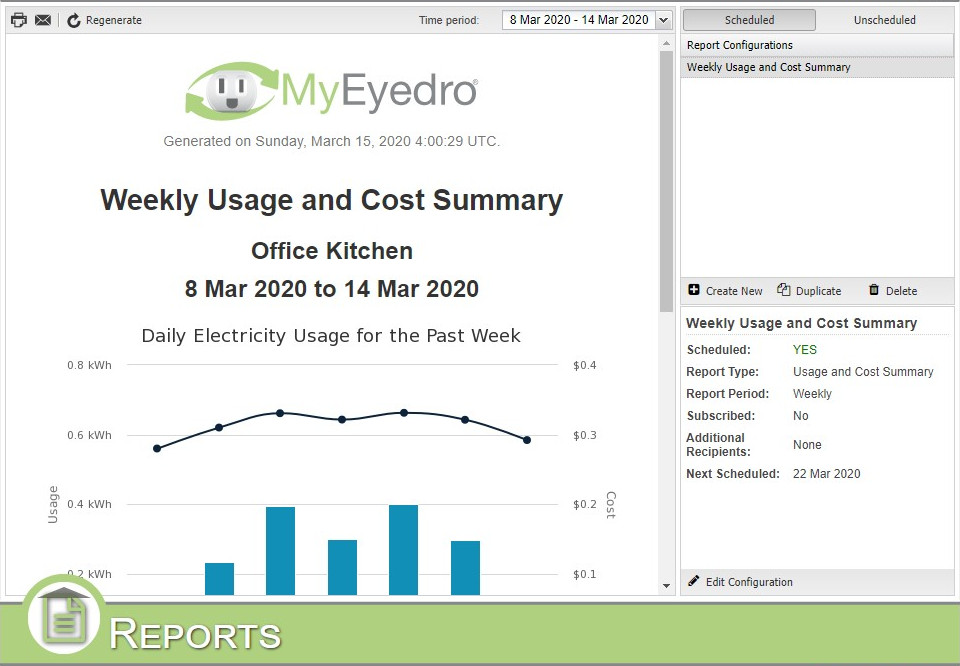Click the REPORTS footer banner title

tap(195, 634)
